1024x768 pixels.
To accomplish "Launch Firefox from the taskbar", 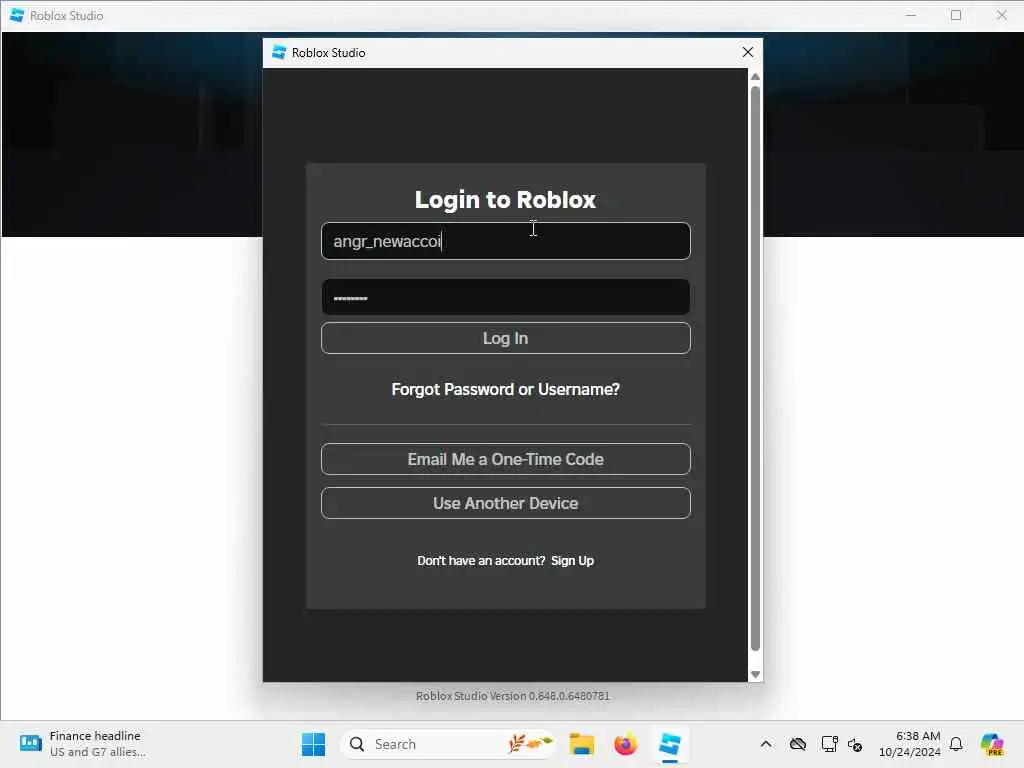I will [x=625, y=744].
